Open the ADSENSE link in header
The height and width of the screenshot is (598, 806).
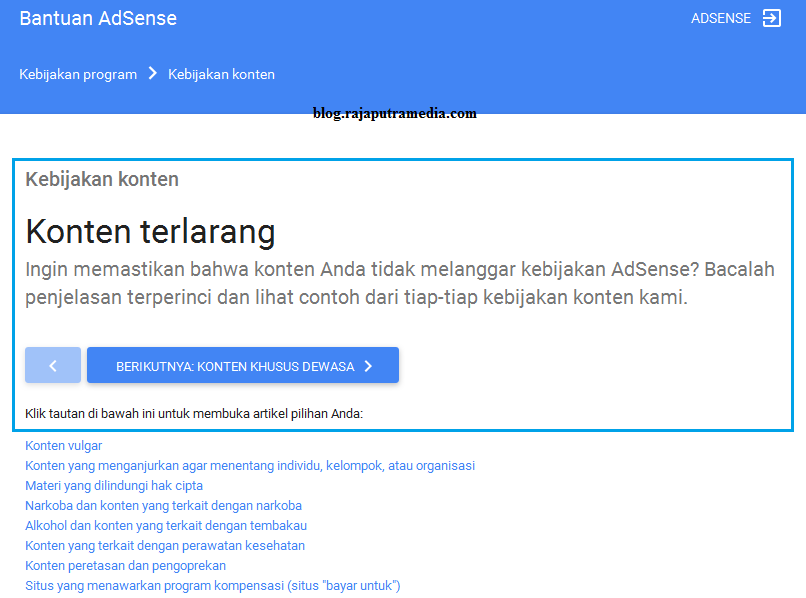point(720,19)
